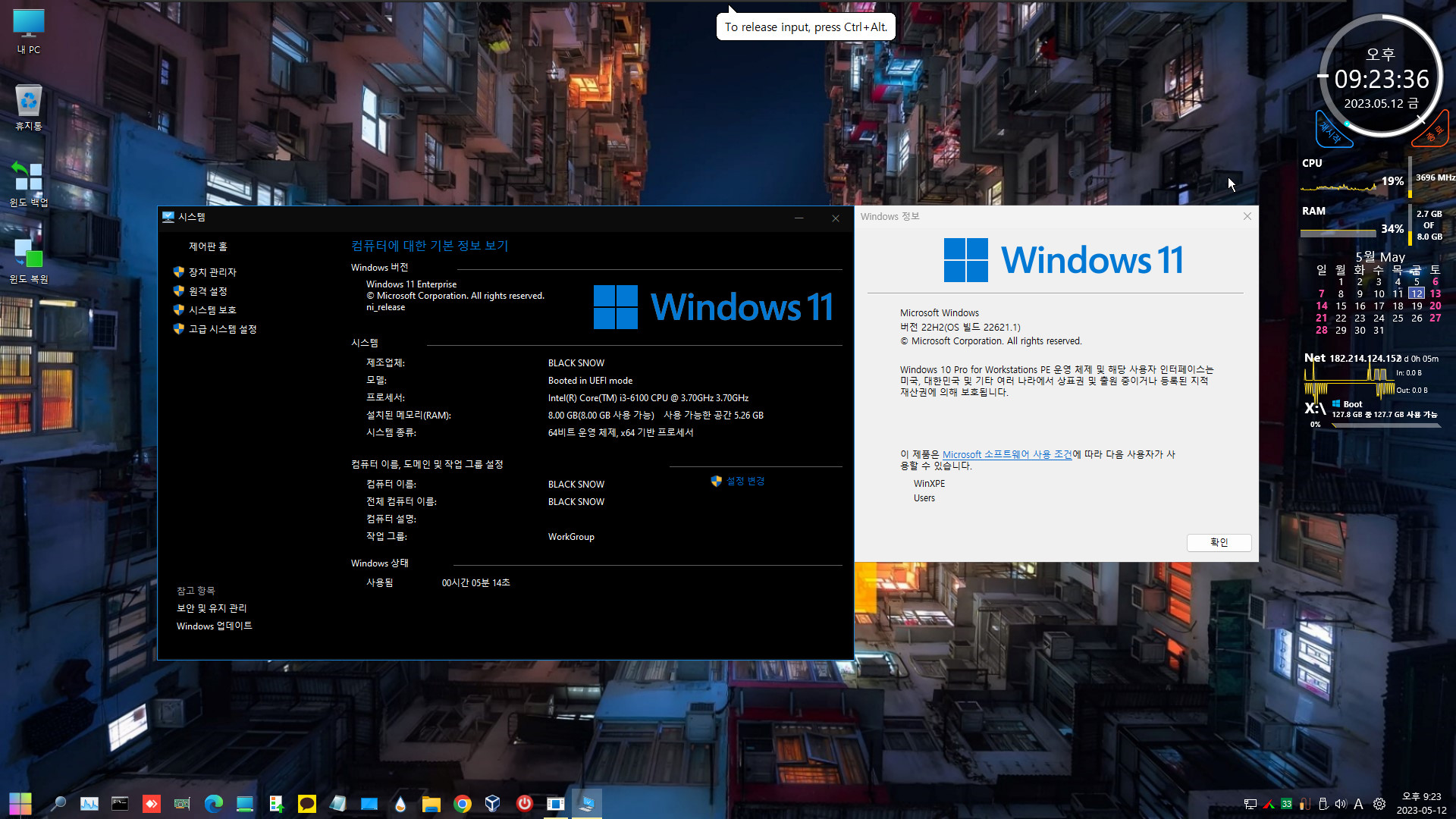1456x819 pixels.
Task: Click the red-green triangle tray icon
Action: [1269, 804]
